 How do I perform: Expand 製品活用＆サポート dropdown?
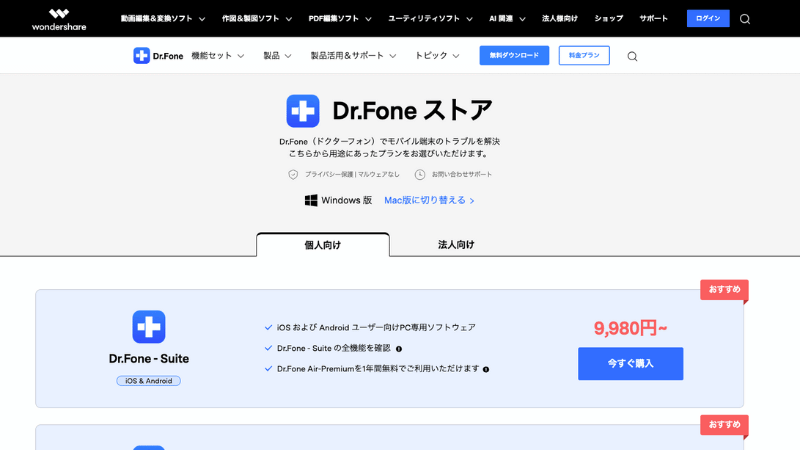point(353,56)
